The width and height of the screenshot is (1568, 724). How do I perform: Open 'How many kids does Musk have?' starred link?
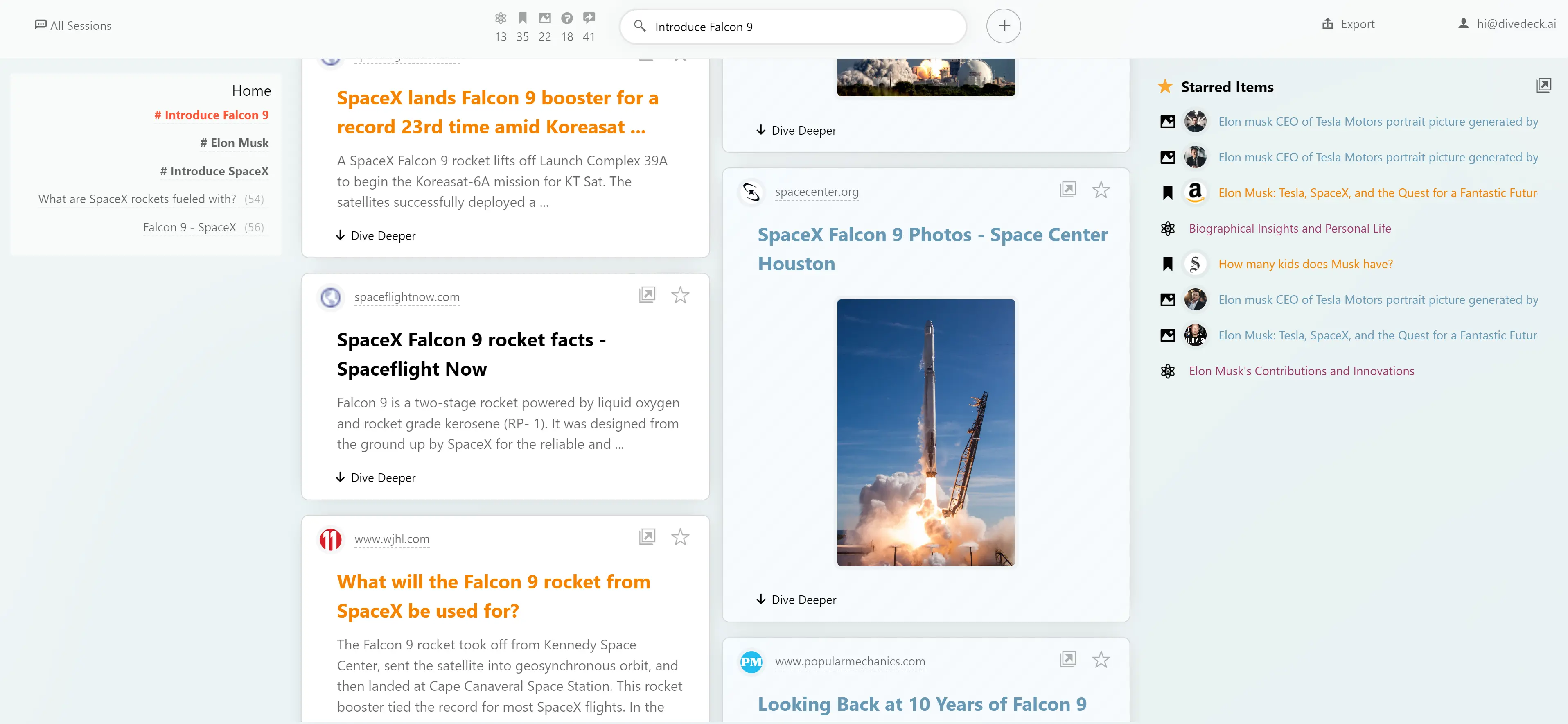pyautogui.click(x=1305, y=264)
